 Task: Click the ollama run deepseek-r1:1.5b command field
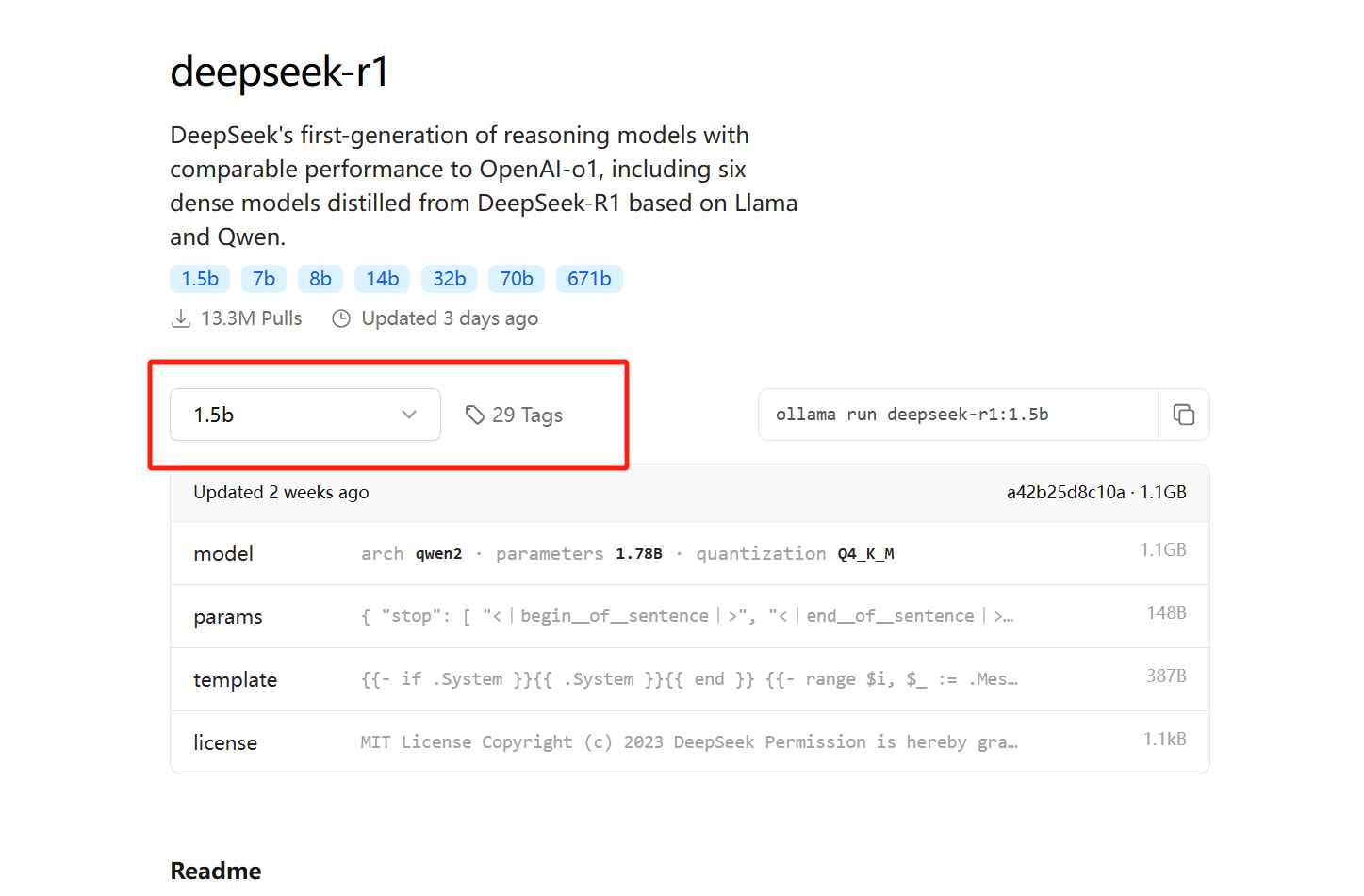(x=957, y=415)
